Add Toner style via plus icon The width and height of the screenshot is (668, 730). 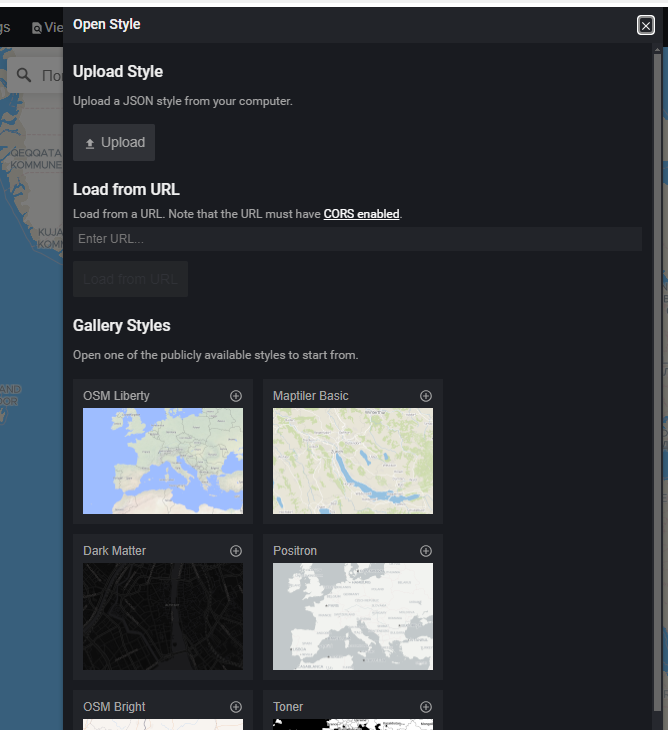[x=425, y=707]
